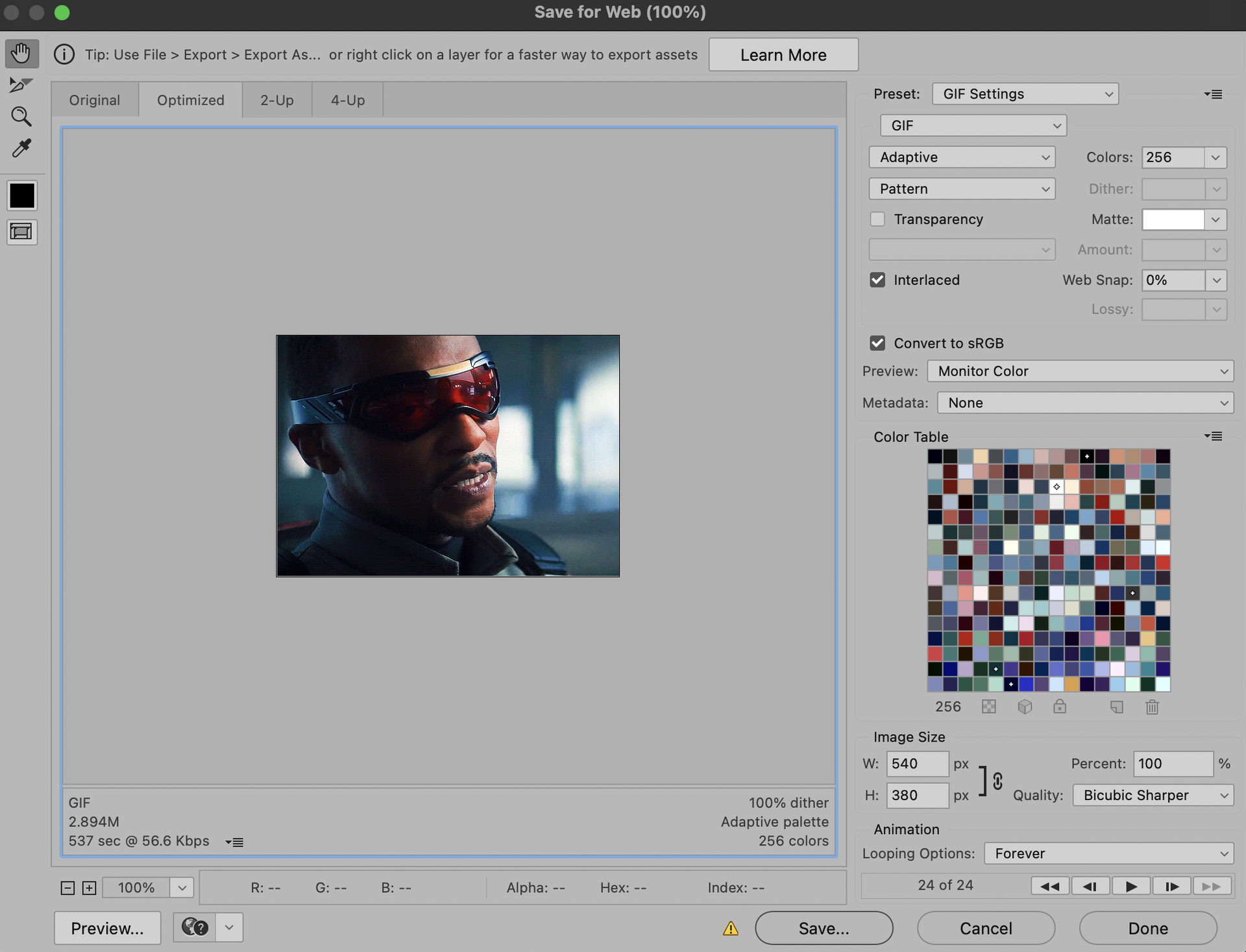Click the tip info icon
The image size is (1246, 952).
64,55
